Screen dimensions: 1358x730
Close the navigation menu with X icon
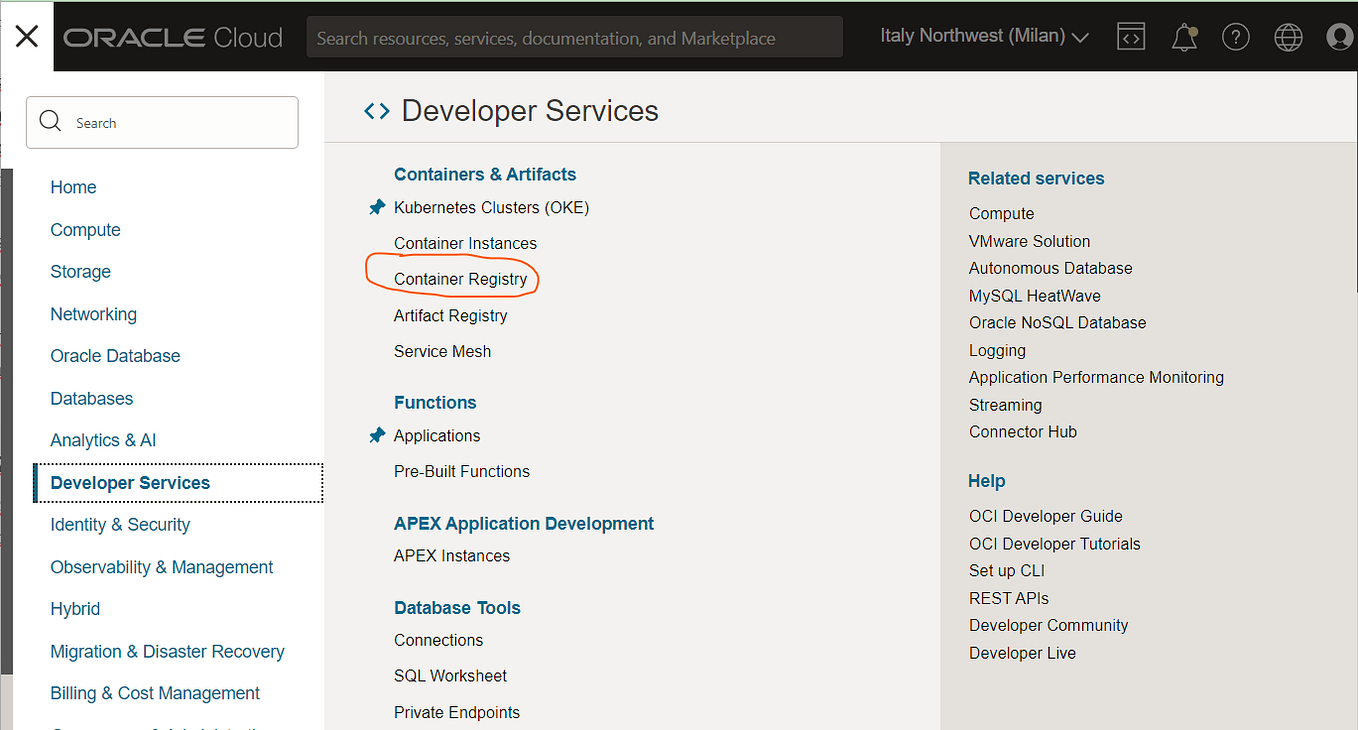point(27,37)
